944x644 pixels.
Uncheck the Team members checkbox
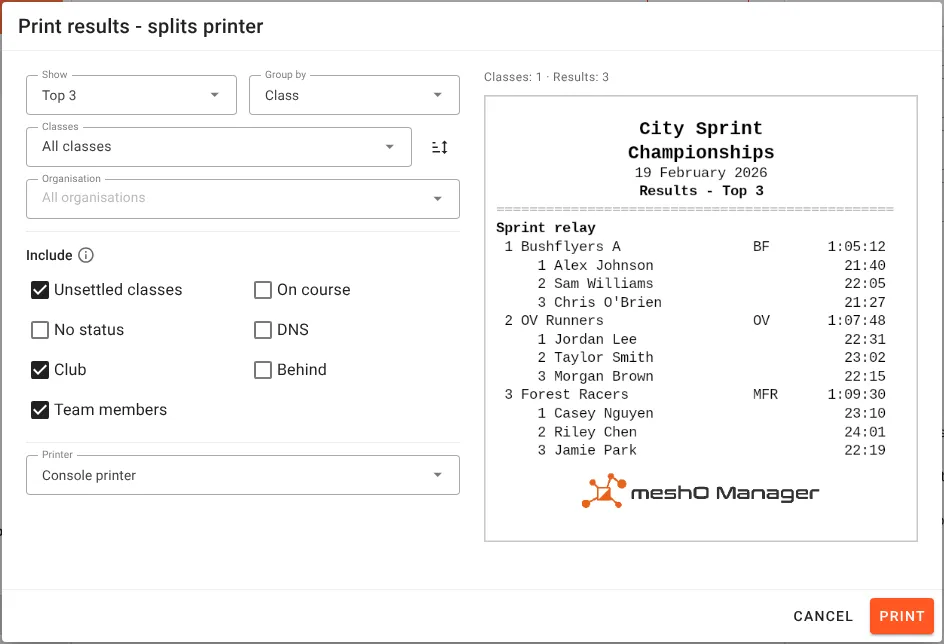coord(40,410)
